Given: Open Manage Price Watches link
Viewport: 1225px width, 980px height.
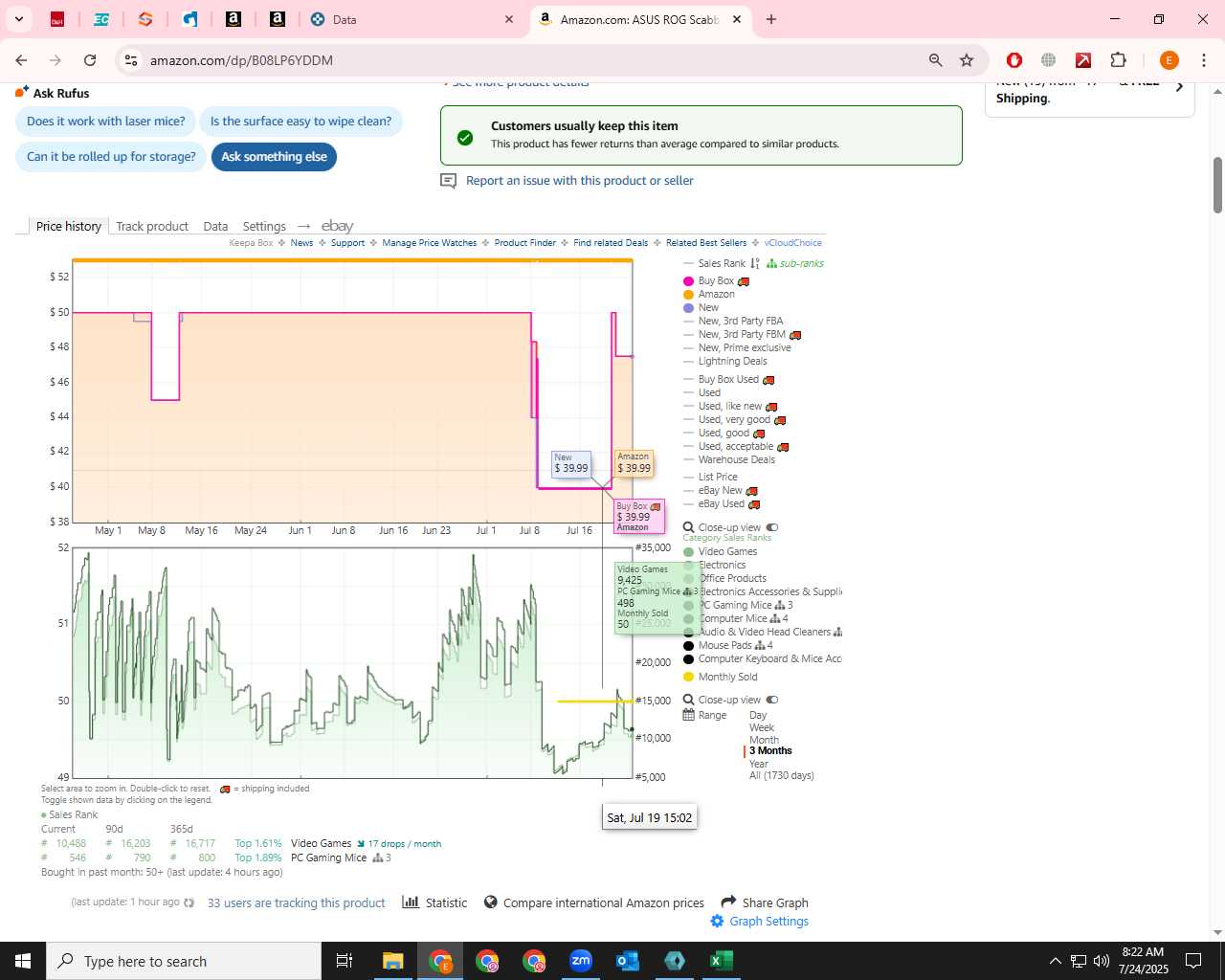Looking at the screenshot, I should 429,243.
